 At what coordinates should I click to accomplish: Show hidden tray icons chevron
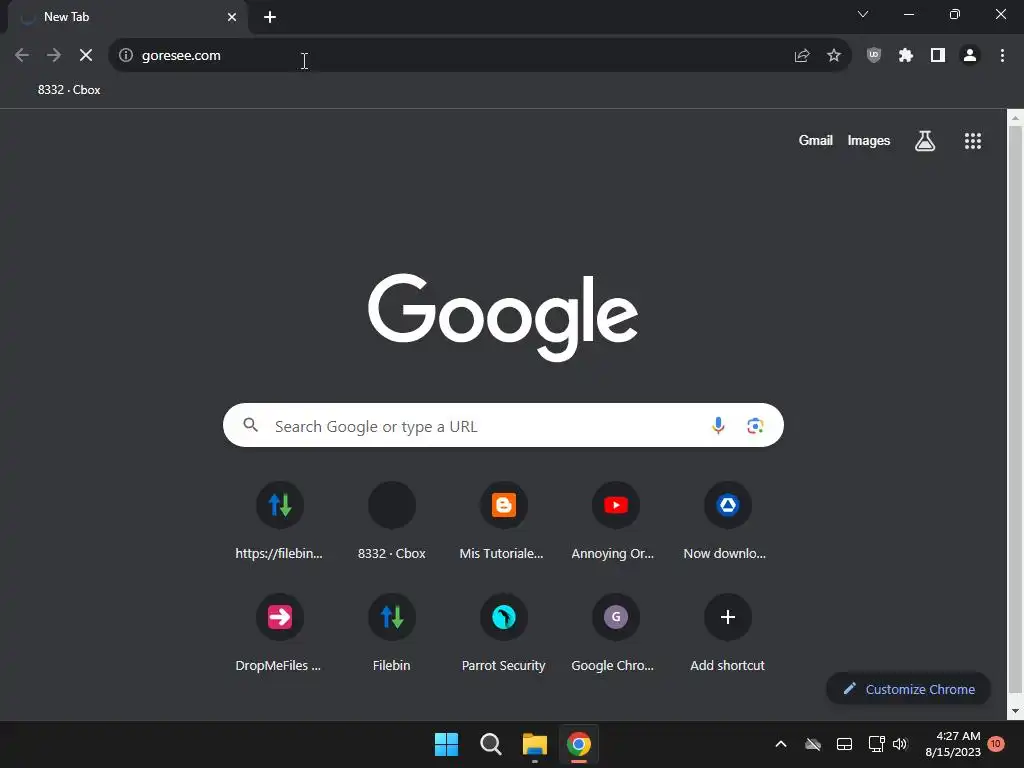pos(780,744)
